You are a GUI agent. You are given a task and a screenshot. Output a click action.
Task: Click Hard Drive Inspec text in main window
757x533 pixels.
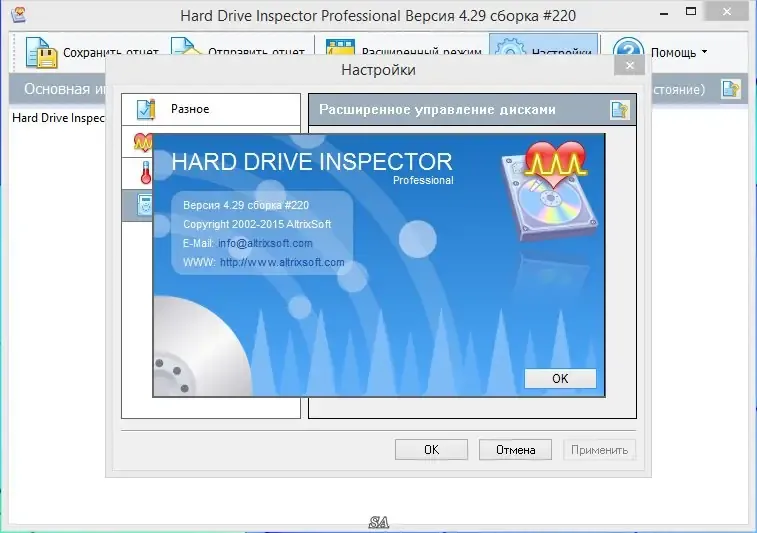pos(58,118)
